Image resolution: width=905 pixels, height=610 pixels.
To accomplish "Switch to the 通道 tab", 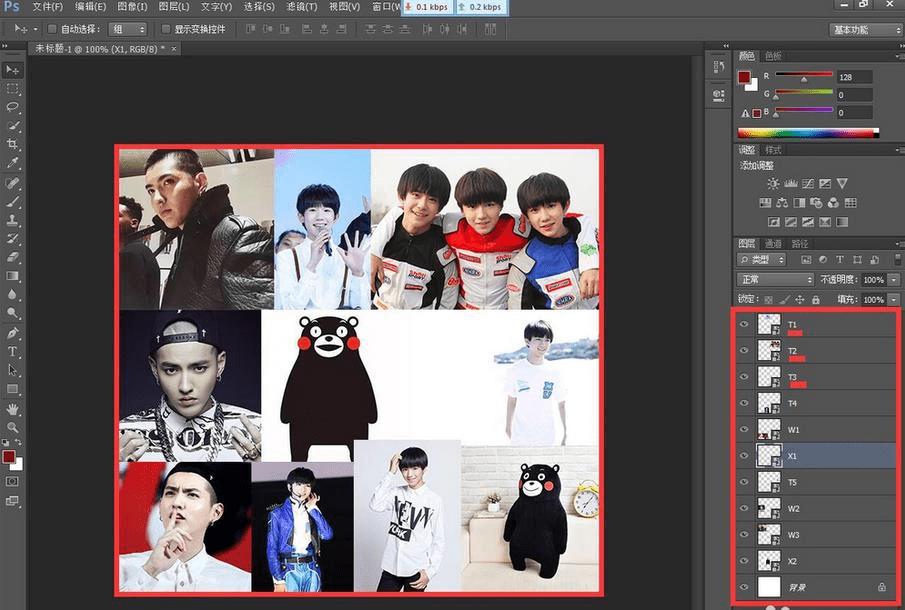I will point(773,243).
